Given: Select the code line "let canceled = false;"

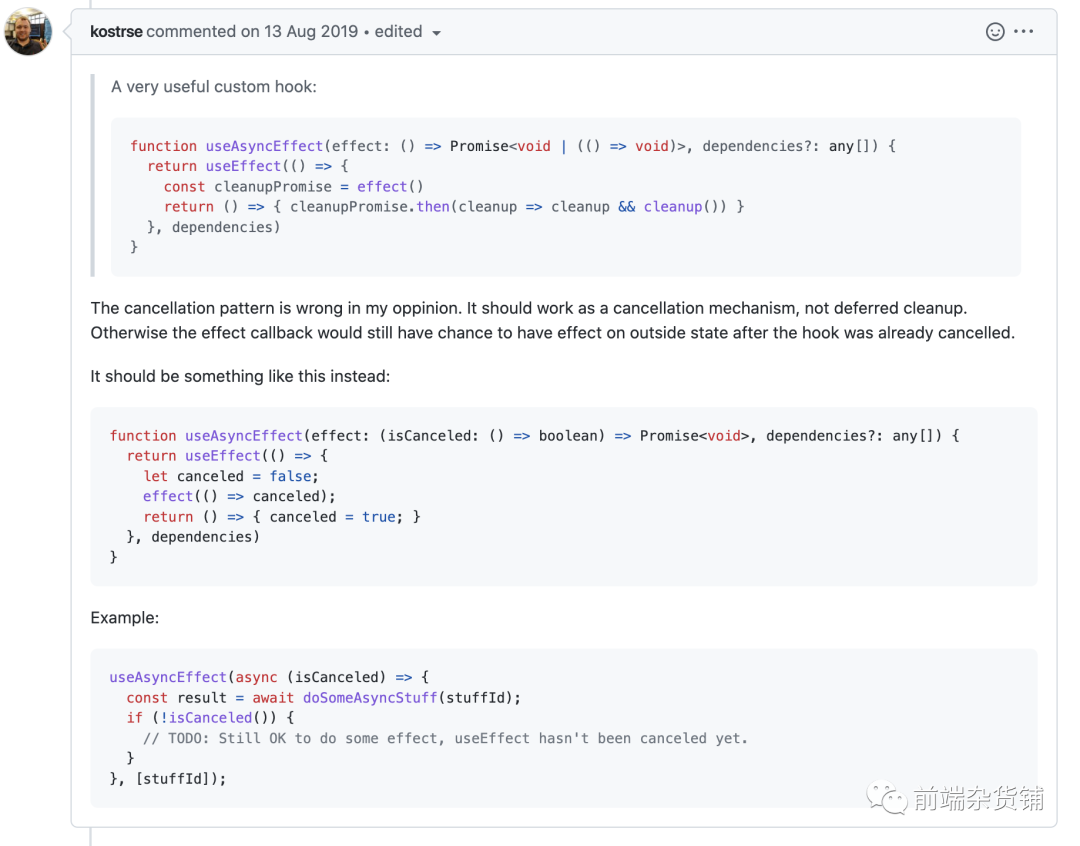Looking at the screenshot, I should point(231,476).
